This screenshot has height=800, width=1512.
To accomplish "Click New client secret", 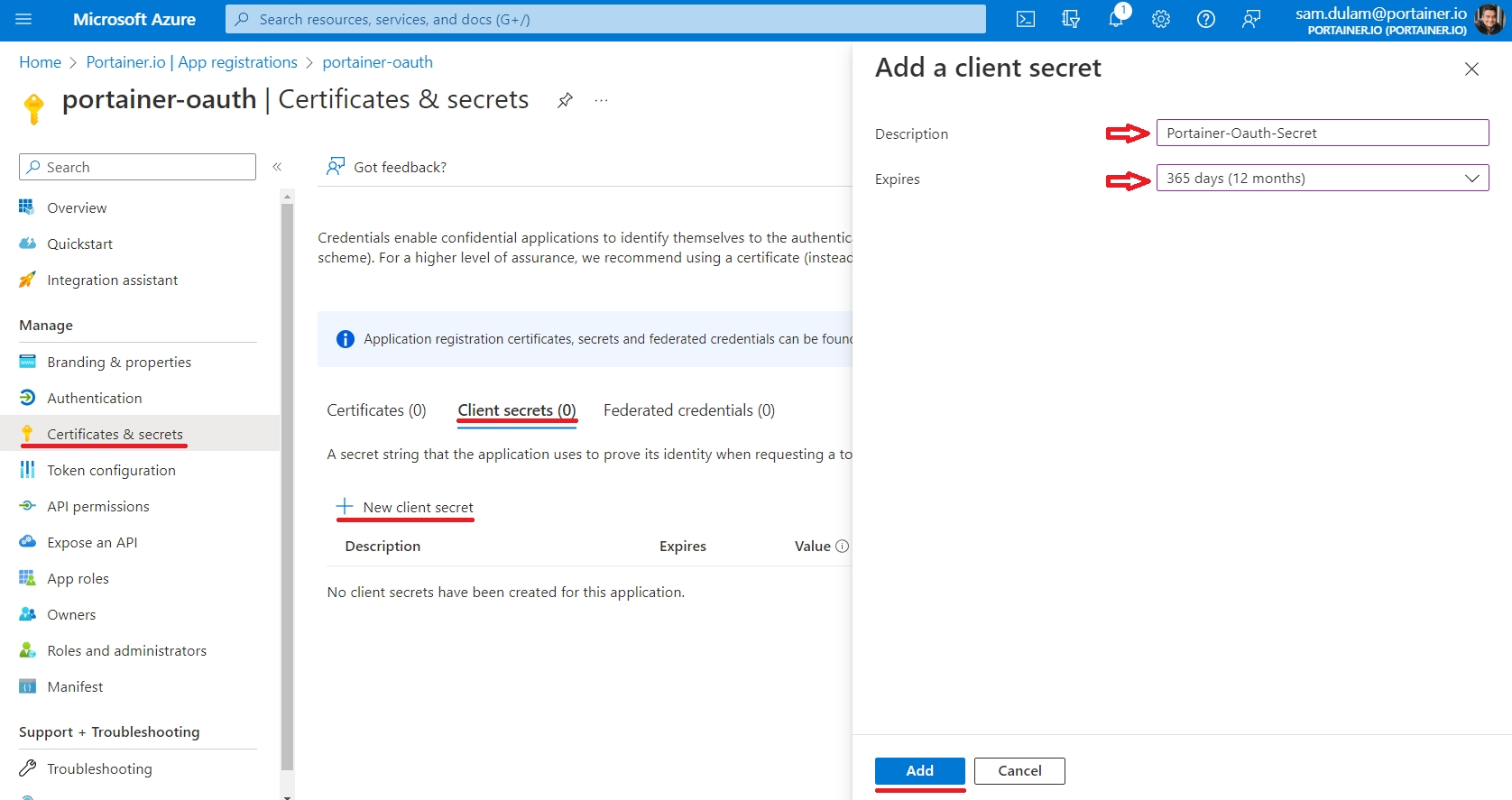I will (405, 507).
